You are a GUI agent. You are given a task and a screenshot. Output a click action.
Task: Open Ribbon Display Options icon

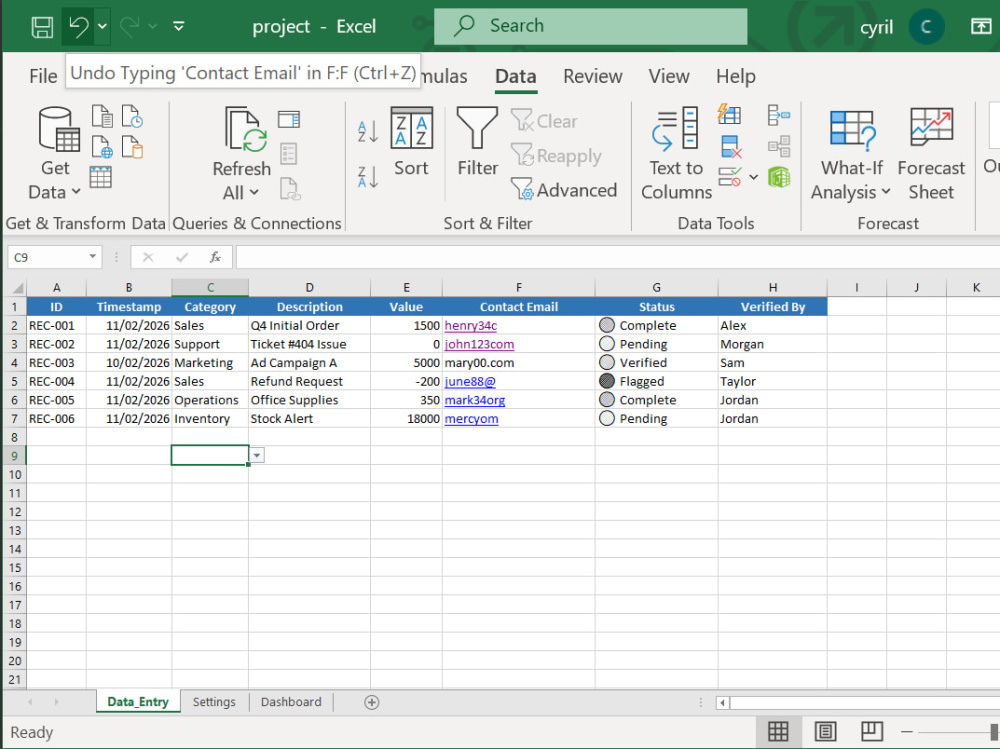[980, 26]
